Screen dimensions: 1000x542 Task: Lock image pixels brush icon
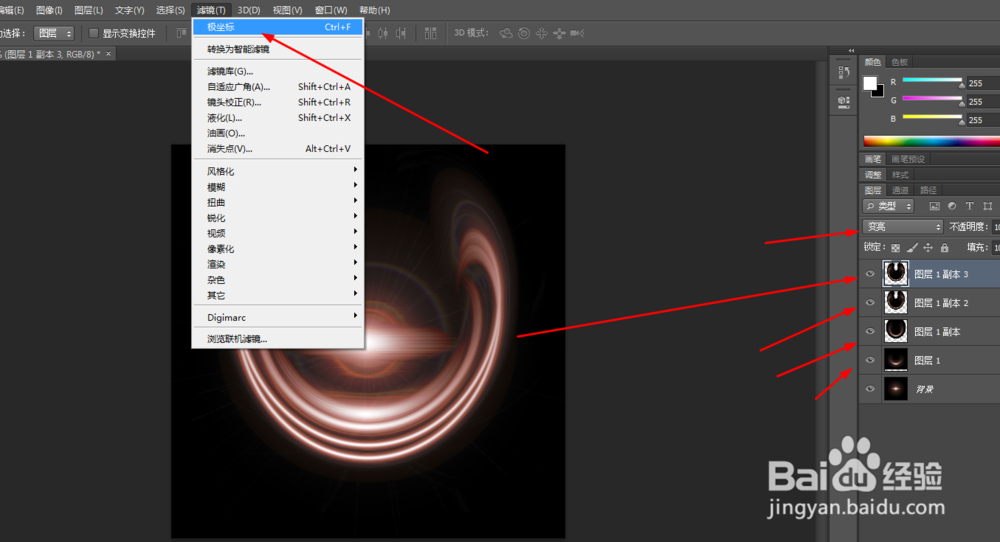click(x=912, y=247)
